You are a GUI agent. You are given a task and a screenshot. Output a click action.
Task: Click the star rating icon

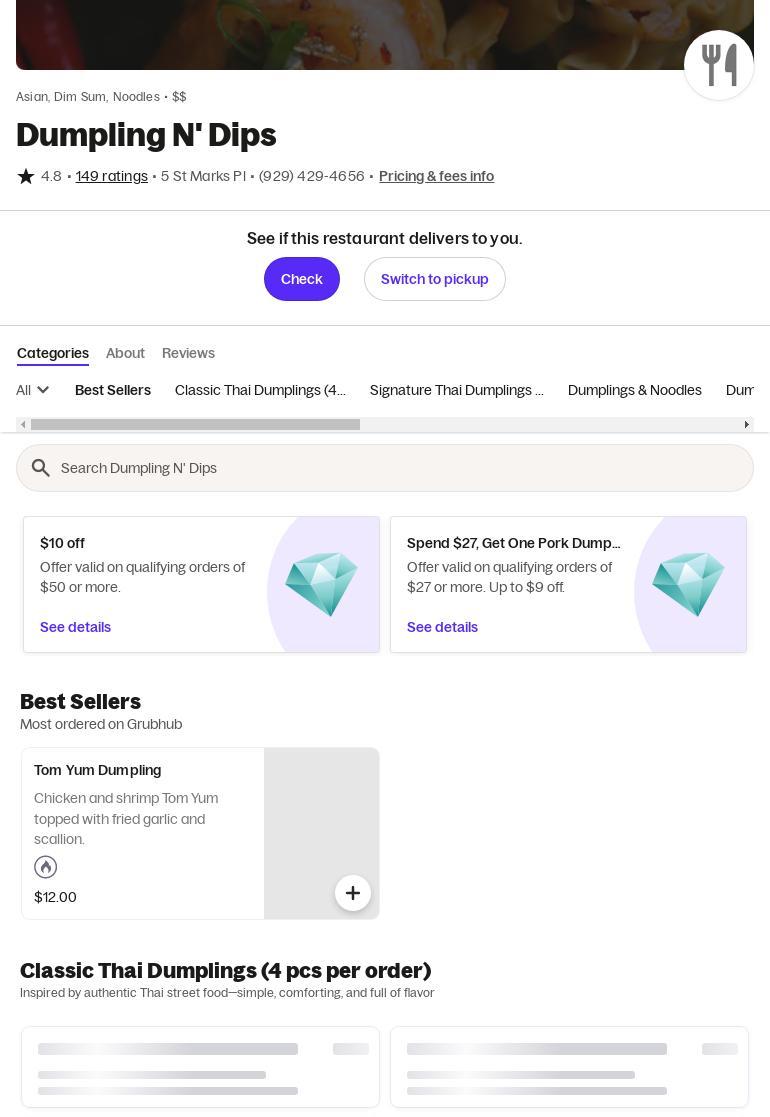26,176
